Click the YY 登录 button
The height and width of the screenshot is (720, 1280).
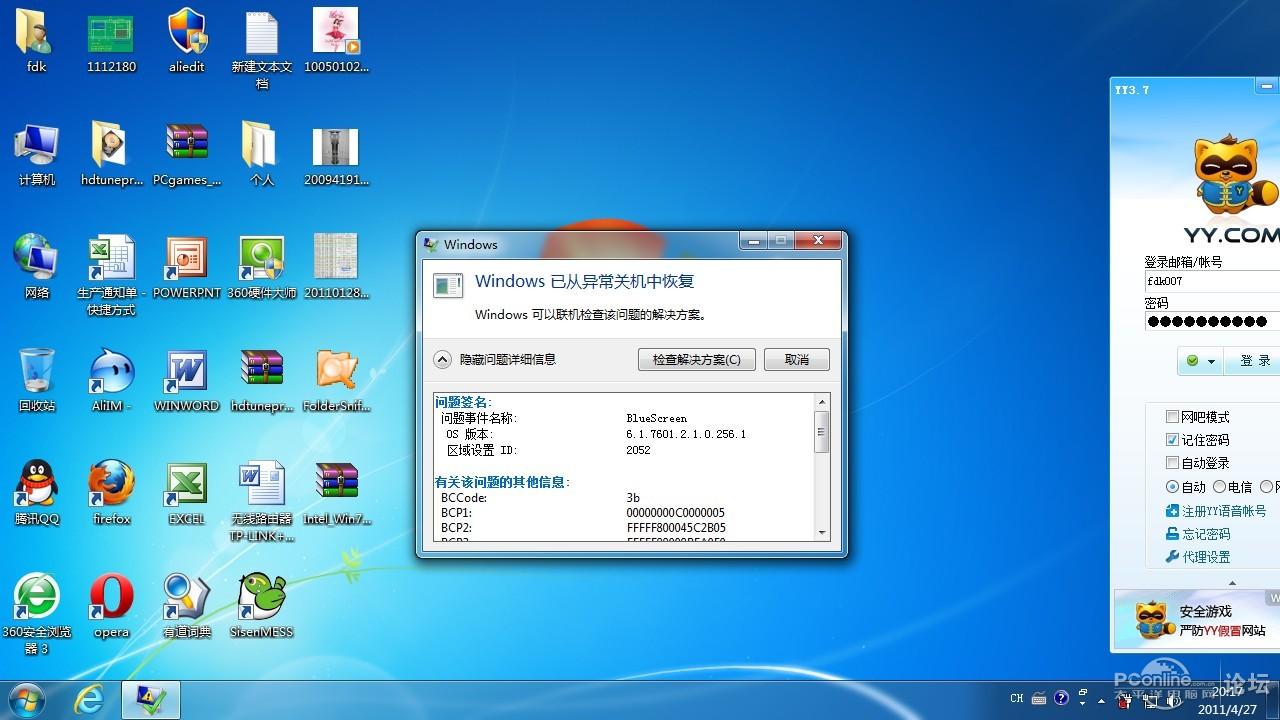[x=1254, y=361]
